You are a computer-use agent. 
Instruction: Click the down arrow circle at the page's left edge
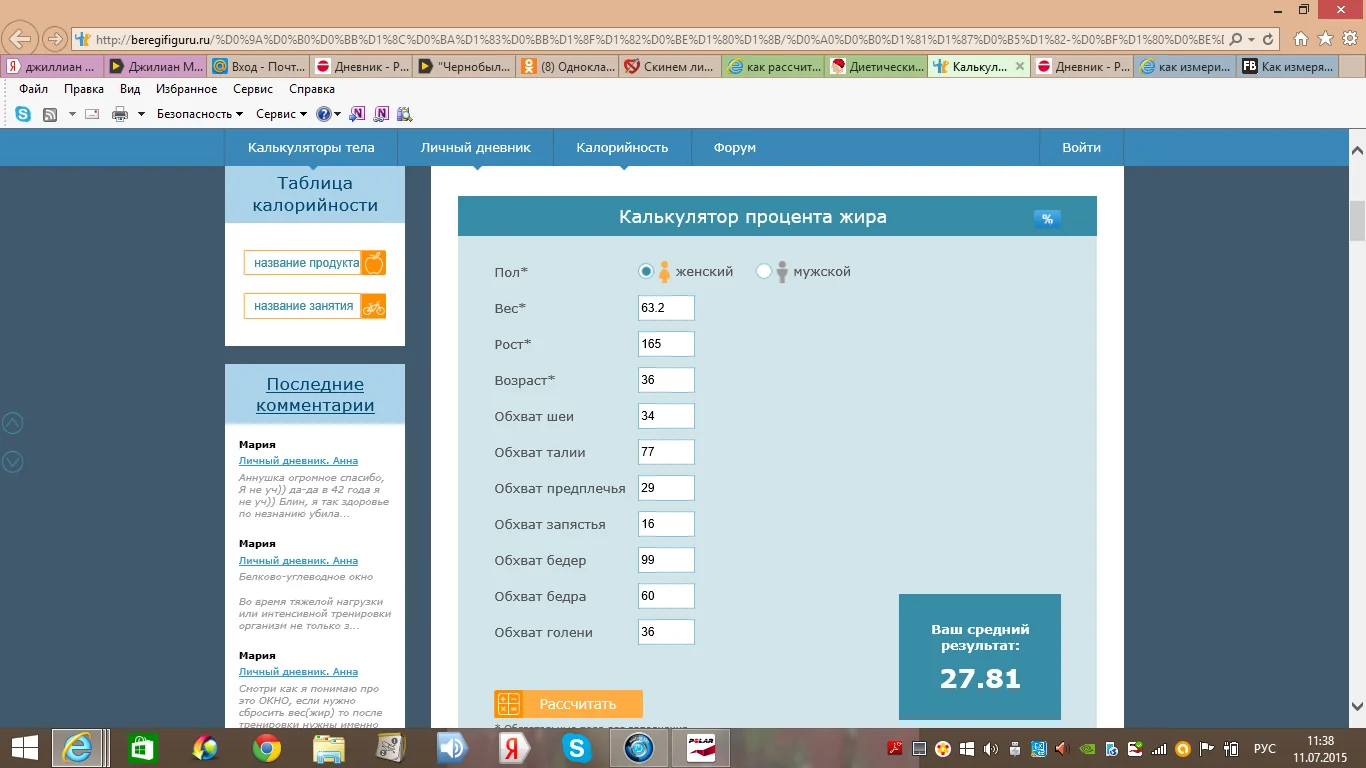[x=13, y=461]
